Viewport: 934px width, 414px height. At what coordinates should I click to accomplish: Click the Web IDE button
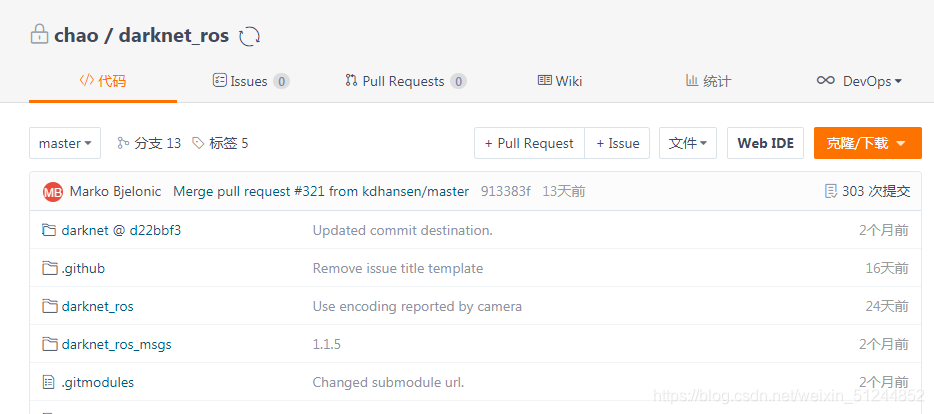click(x=765, y=143)
